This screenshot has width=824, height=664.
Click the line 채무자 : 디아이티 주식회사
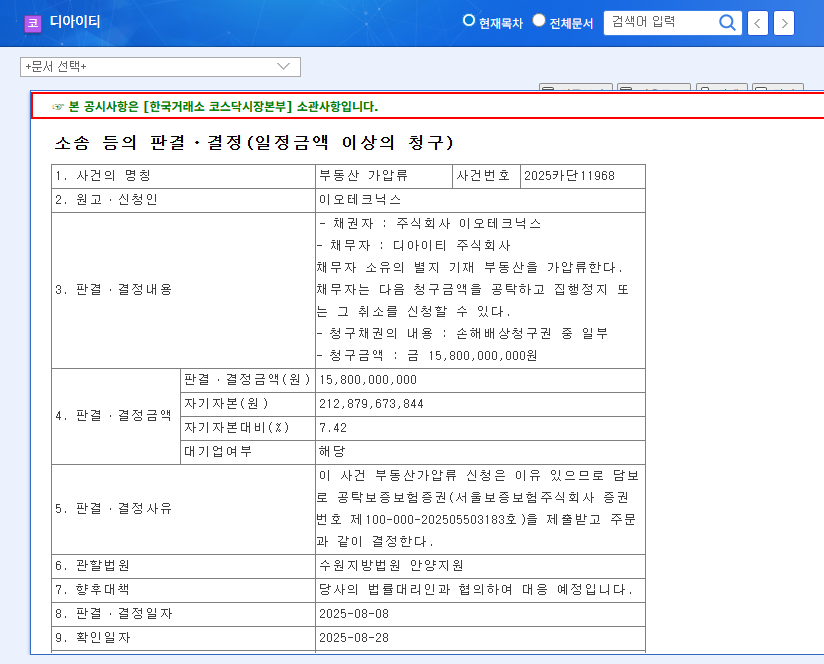414,246
